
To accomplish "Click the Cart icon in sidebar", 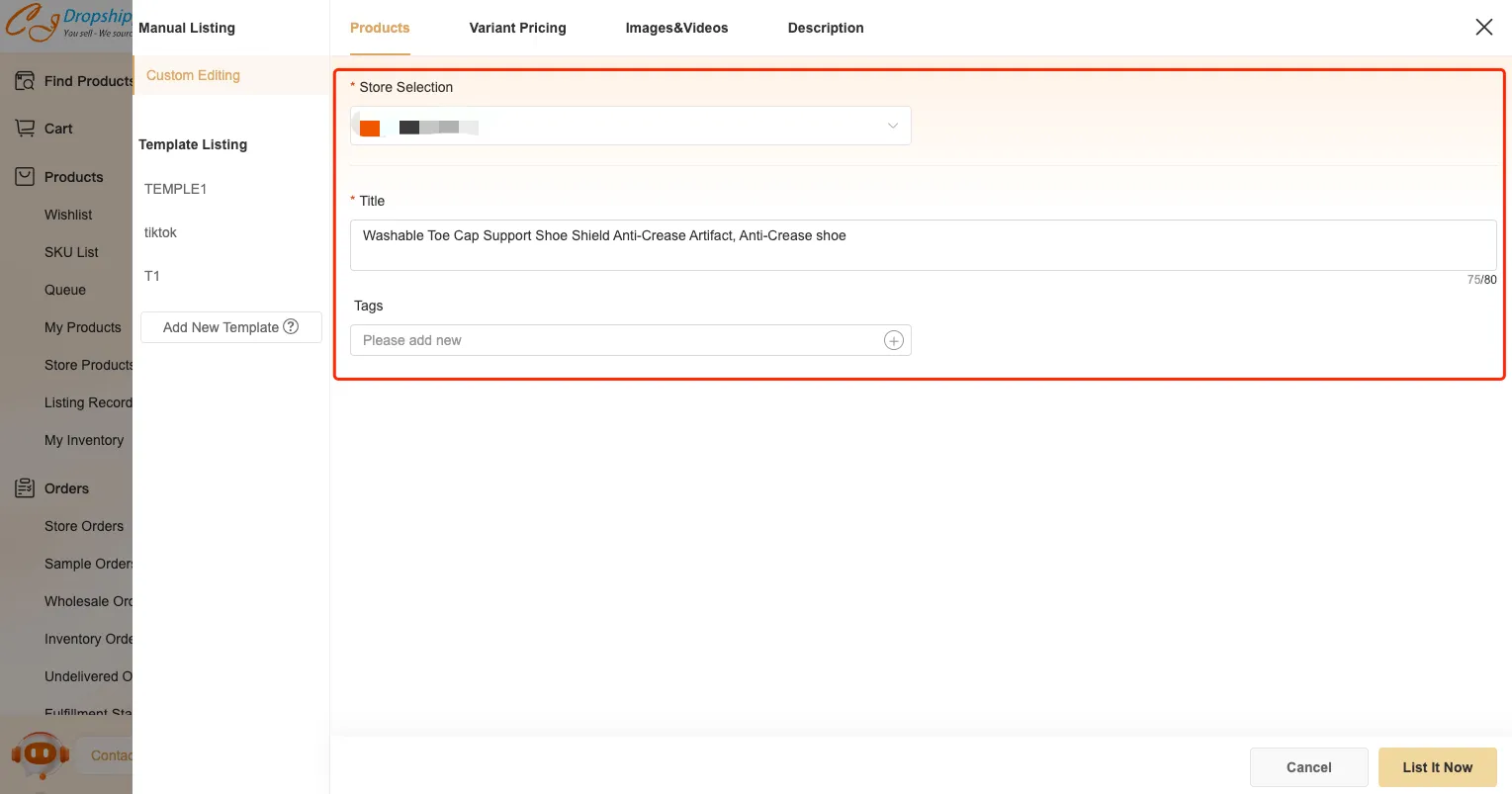I will [x=25, y=129].
